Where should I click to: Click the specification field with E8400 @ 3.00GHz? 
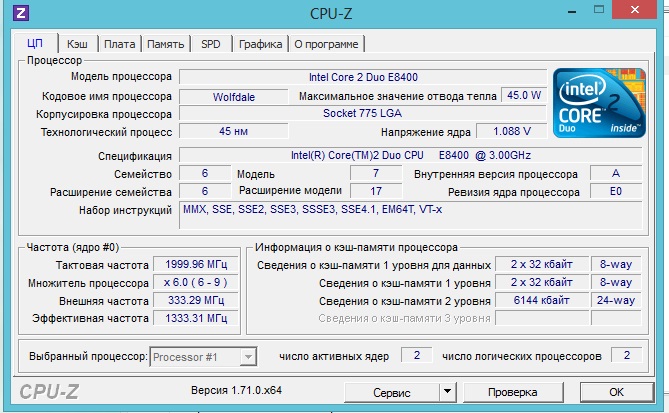[x=411, y=155]
